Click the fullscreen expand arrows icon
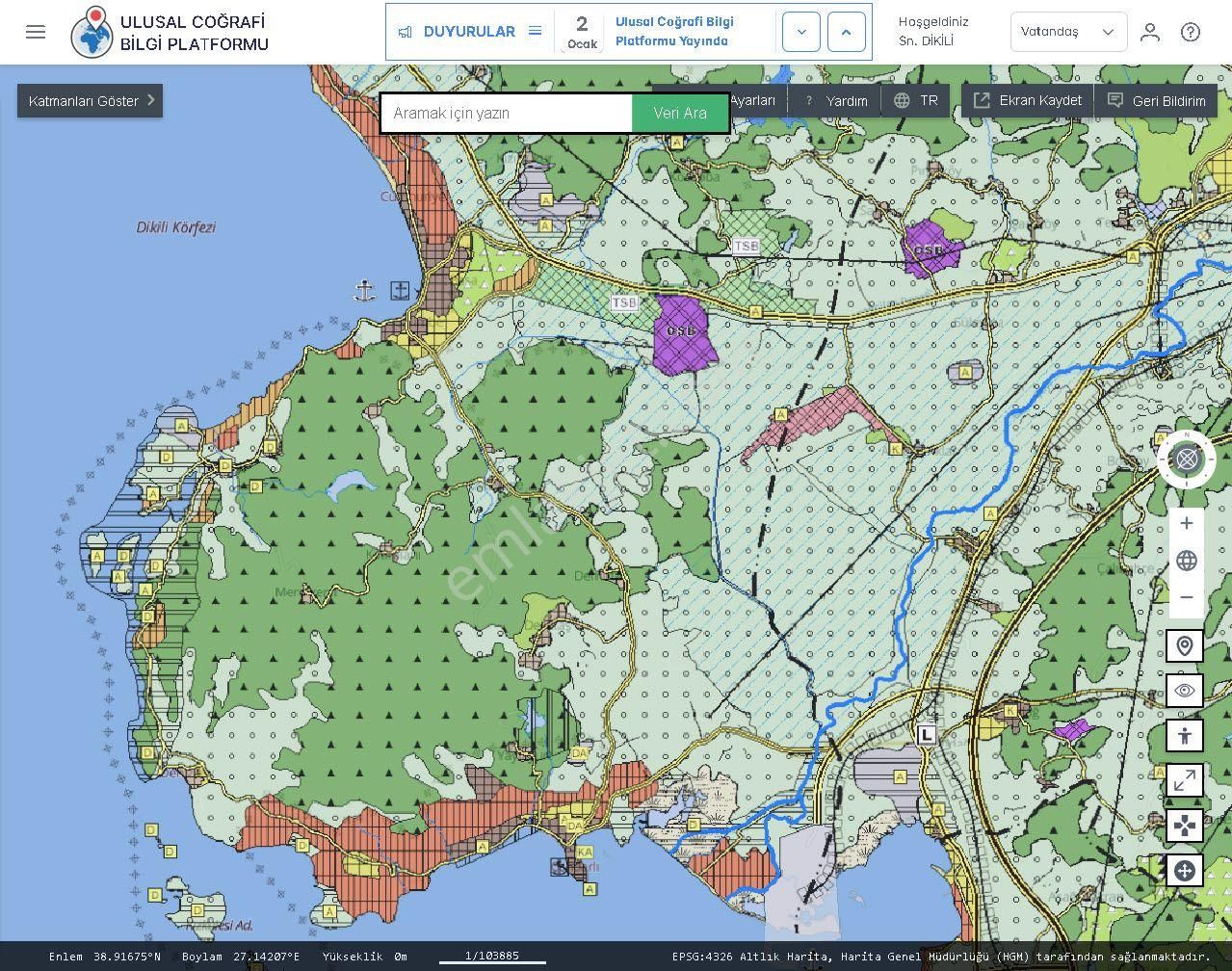Viewport: 1232px width, 971px height. coord(1184,780)
